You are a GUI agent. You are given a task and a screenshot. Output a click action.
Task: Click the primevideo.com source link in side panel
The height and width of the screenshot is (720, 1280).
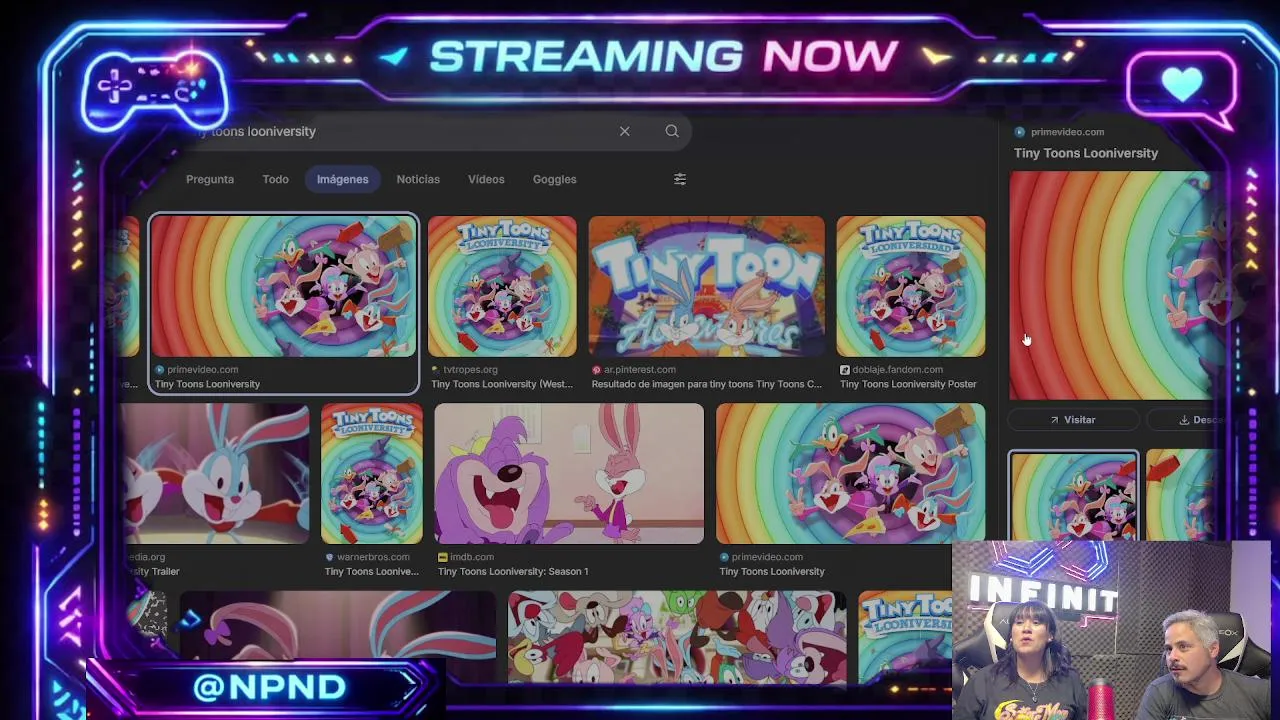[x=1067, y=132]
